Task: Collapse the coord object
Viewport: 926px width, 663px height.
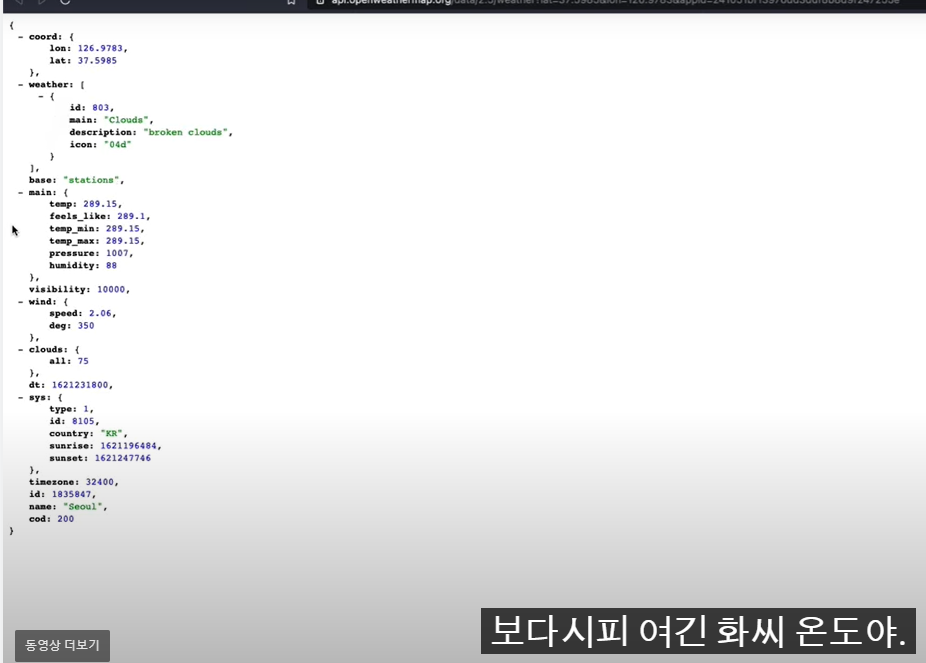Action: click(x=21, y=37)
